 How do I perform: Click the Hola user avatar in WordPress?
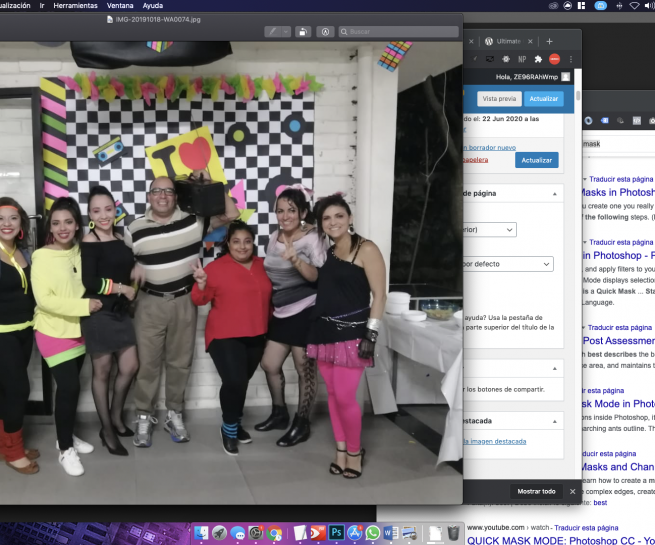pyautogui.click(x=566, y=77)
